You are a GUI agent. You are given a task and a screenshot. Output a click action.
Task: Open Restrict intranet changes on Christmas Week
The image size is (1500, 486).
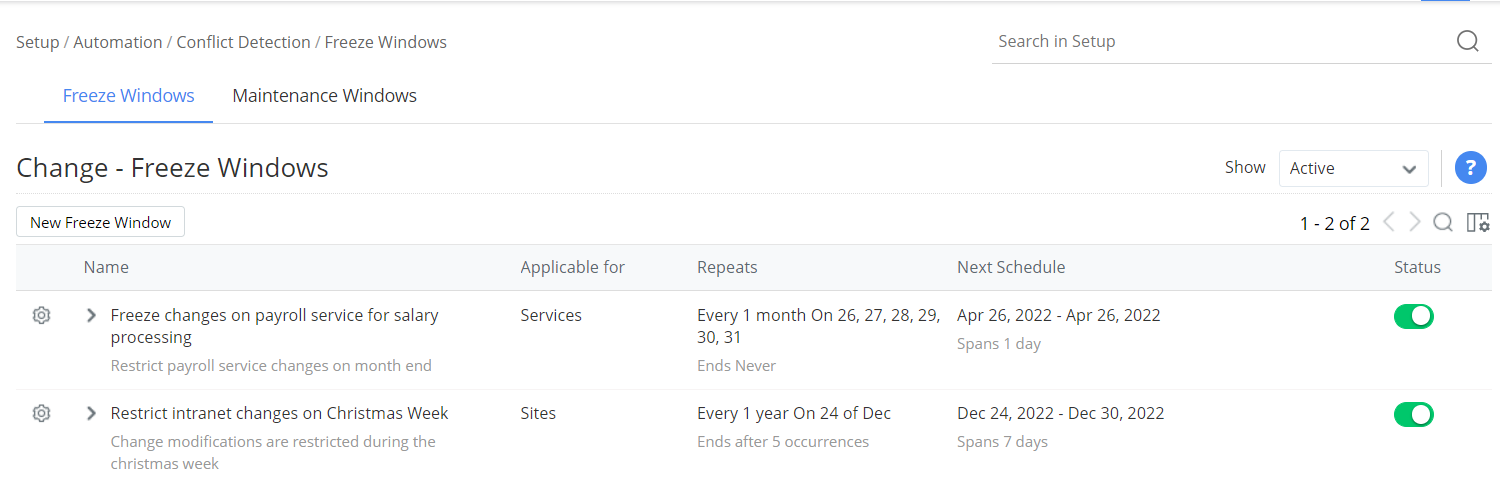(x=279, y=413)
